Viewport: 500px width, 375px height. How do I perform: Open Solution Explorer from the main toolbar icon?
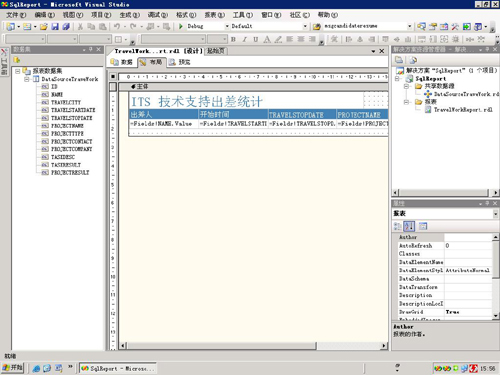click(x=422, y=26)
